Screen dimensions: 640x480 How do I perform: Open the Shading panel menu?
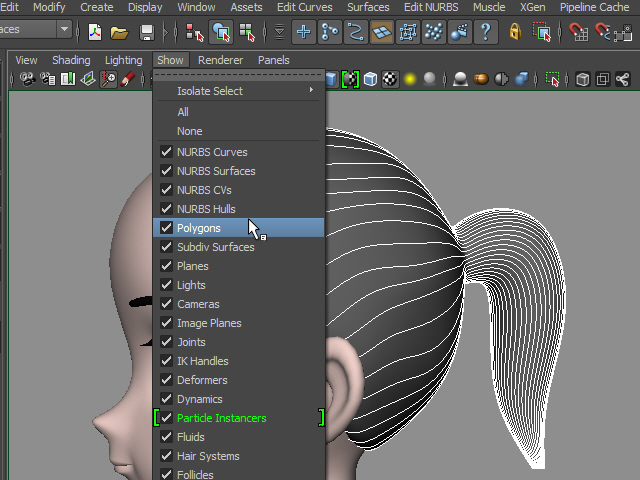tap(71, 60)
